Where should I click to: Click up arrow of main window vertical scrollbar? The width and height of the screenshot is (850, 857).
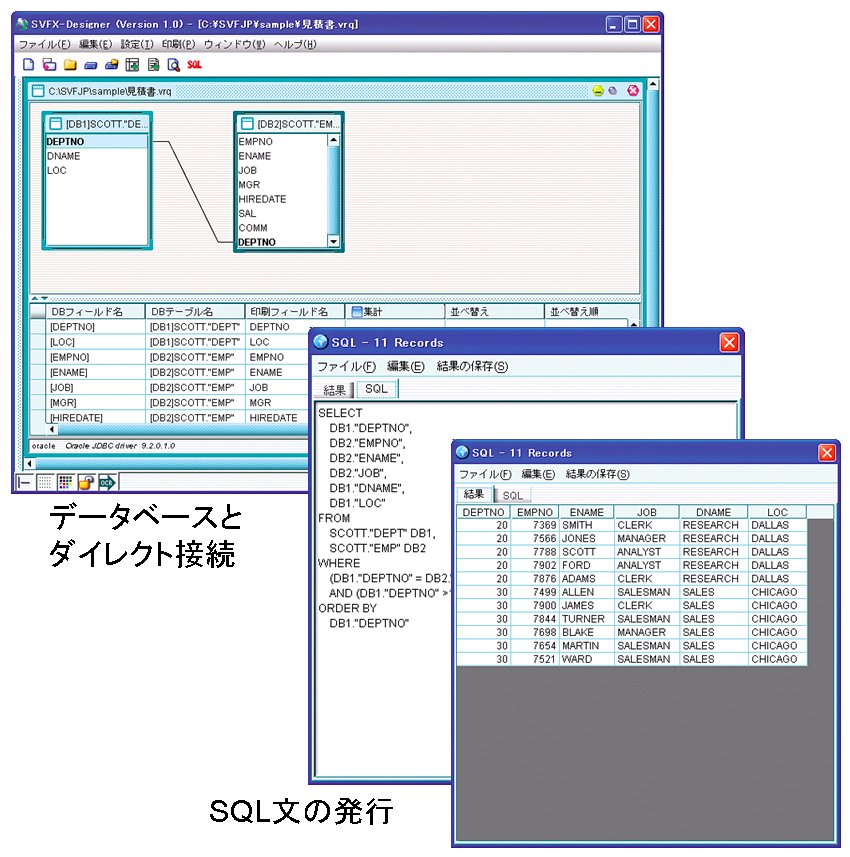point(653,85)
